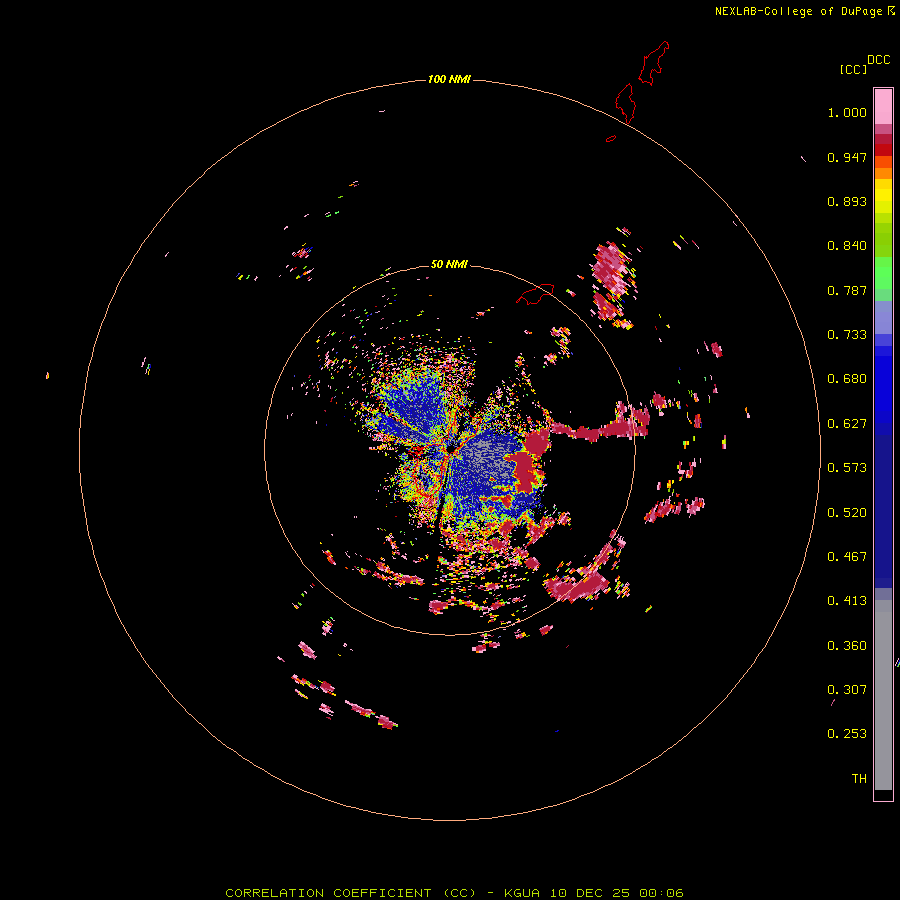
Task: Click the 0.413 legend value
Action: [847, 601]
